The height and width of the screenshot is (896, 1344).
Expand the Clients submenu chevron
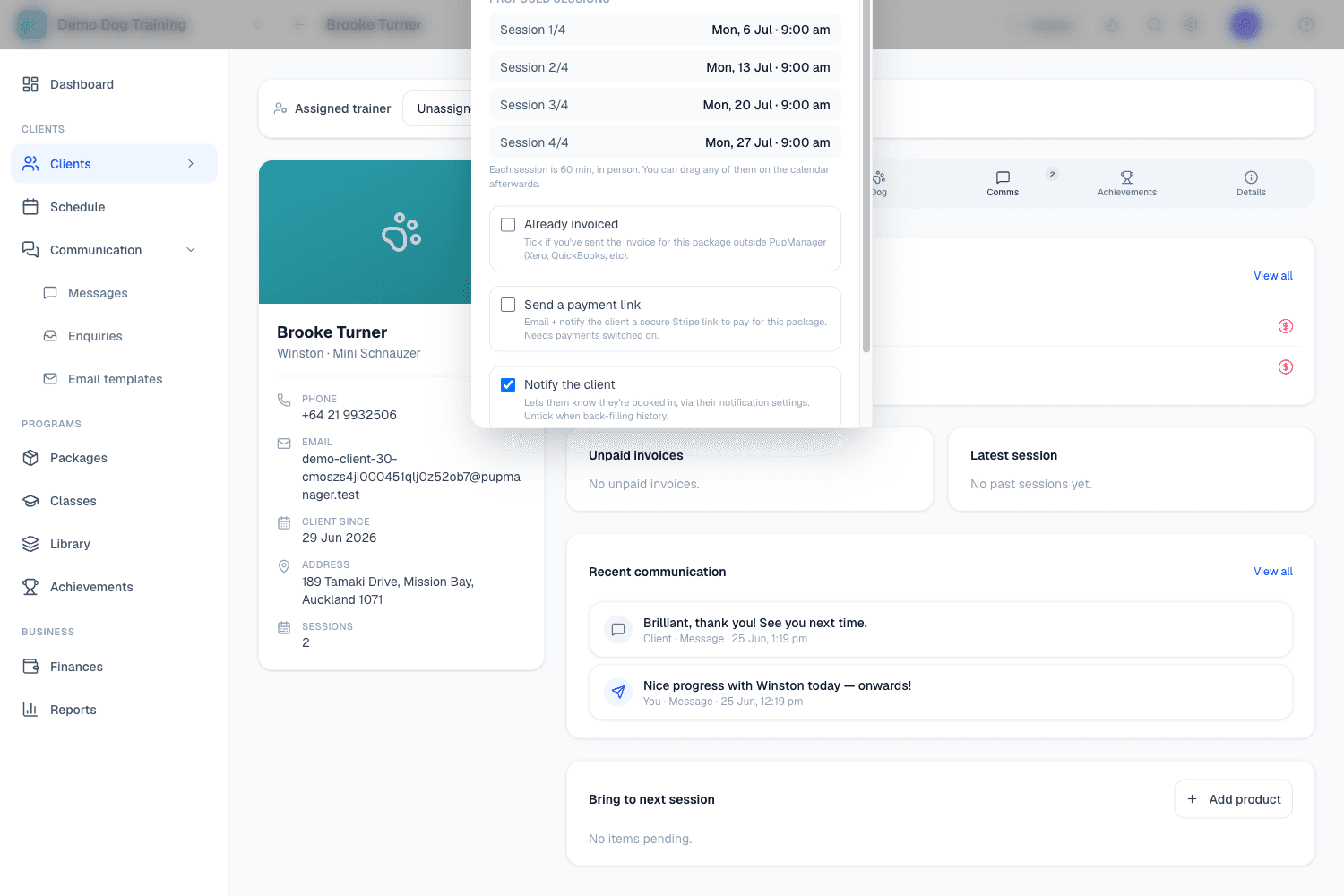tap(191, 164)
